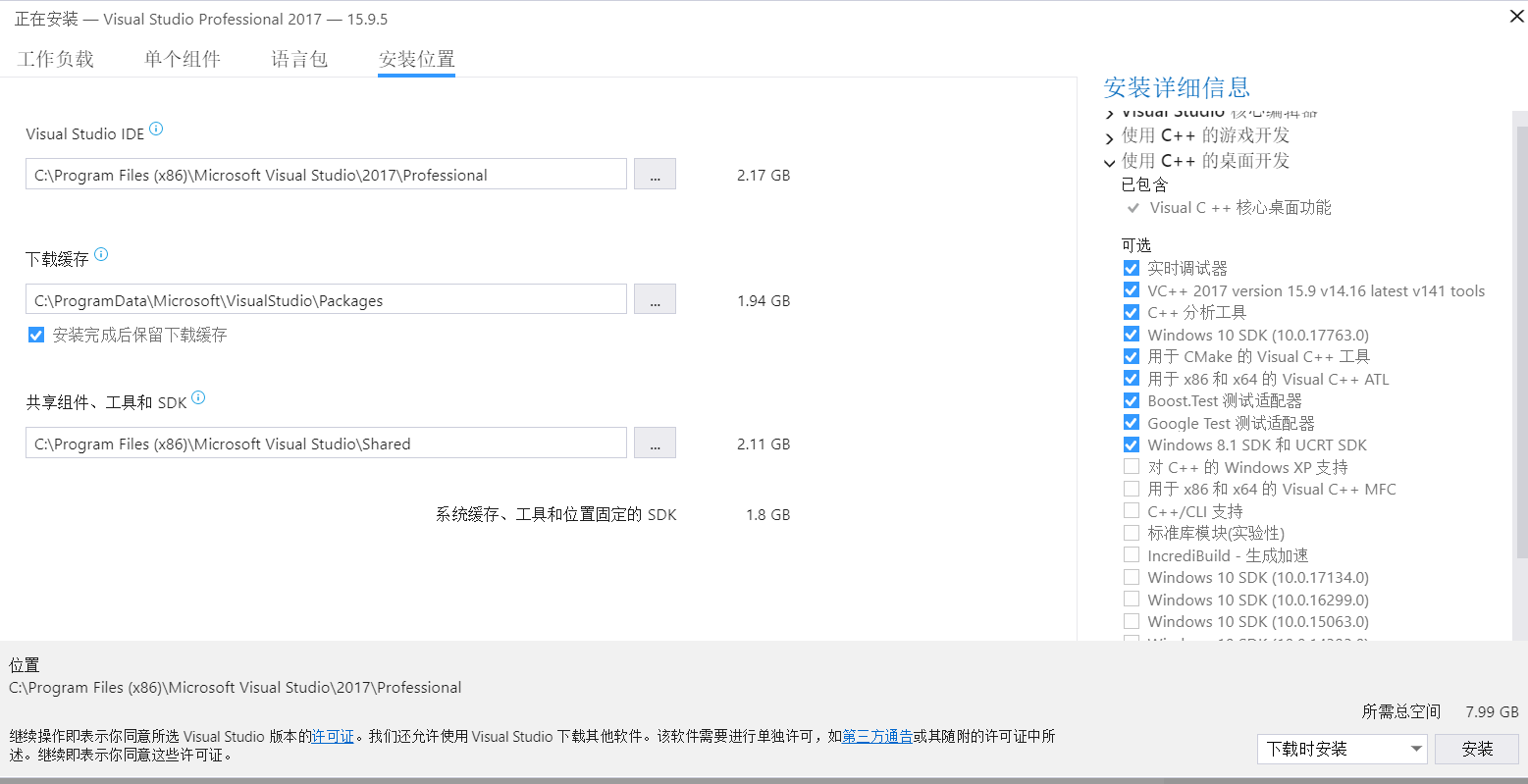1528x784 pixels.
Task: Close the installer window
Action: (1516, 17)
